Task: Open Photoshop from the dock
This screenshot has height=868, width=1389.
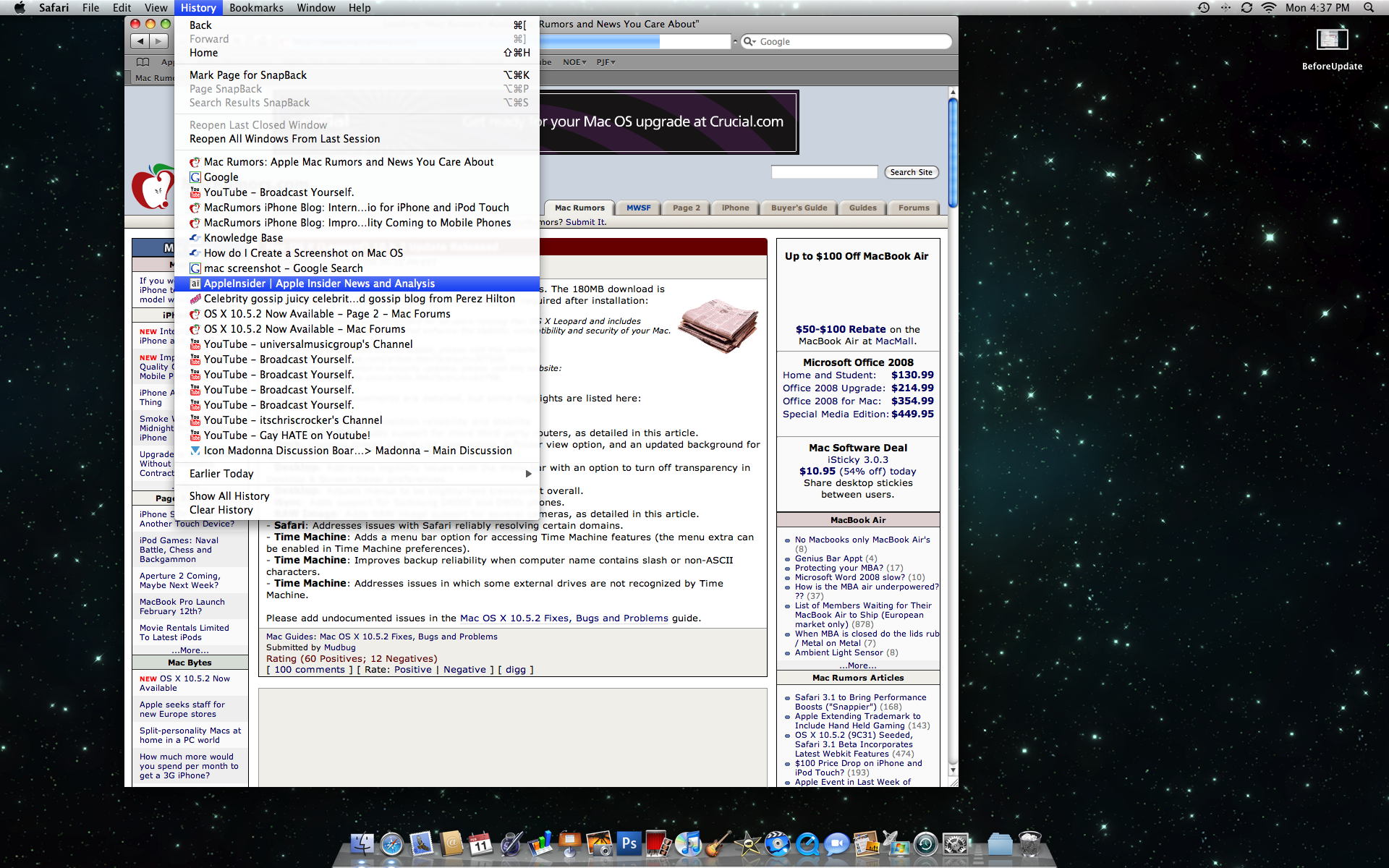Action: tap(629, 843)
